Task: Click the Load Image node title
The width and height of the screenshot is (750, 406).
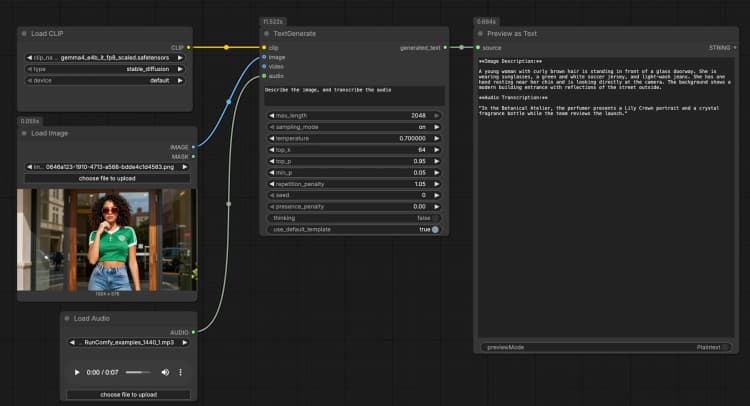Action: point(50,133)
